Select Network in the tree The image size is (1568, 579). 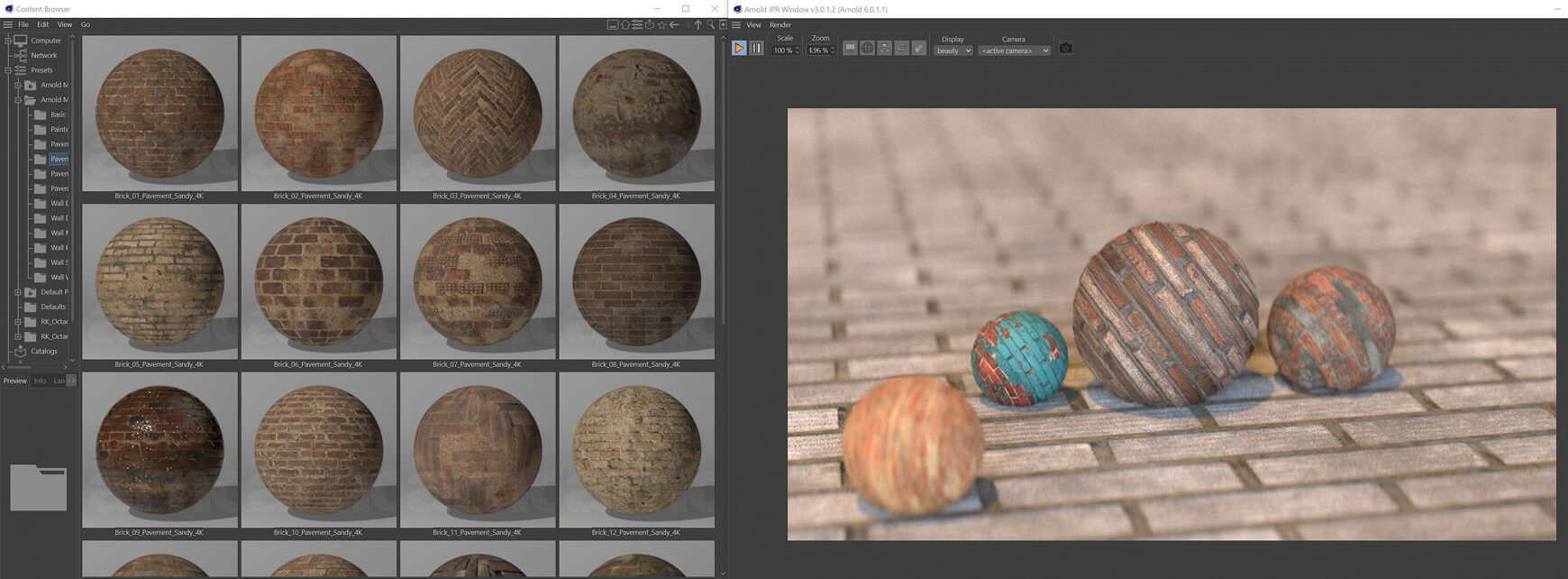coord(44,55)
